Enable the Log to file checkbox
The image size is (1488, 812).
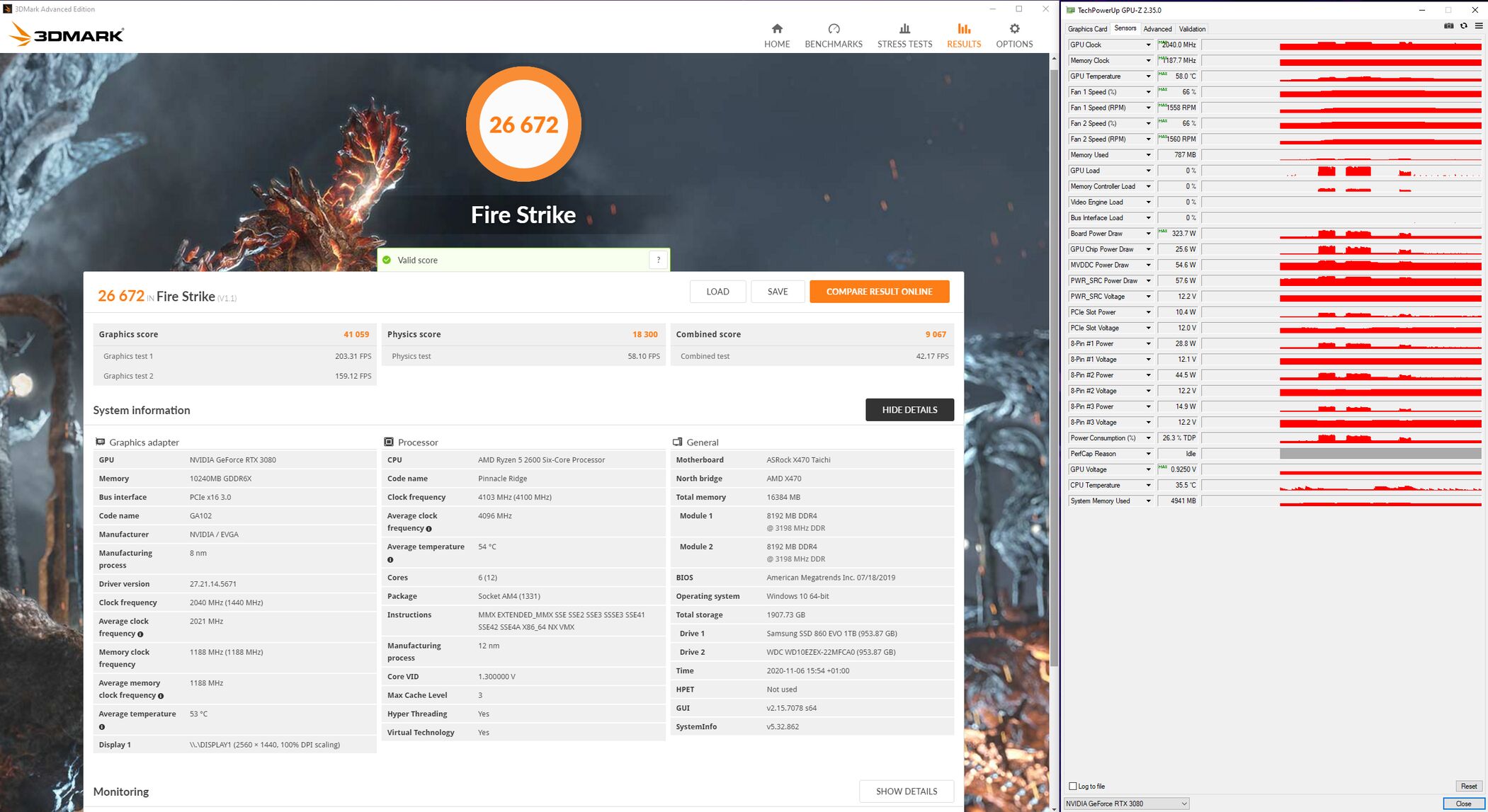click(1073, 786)
